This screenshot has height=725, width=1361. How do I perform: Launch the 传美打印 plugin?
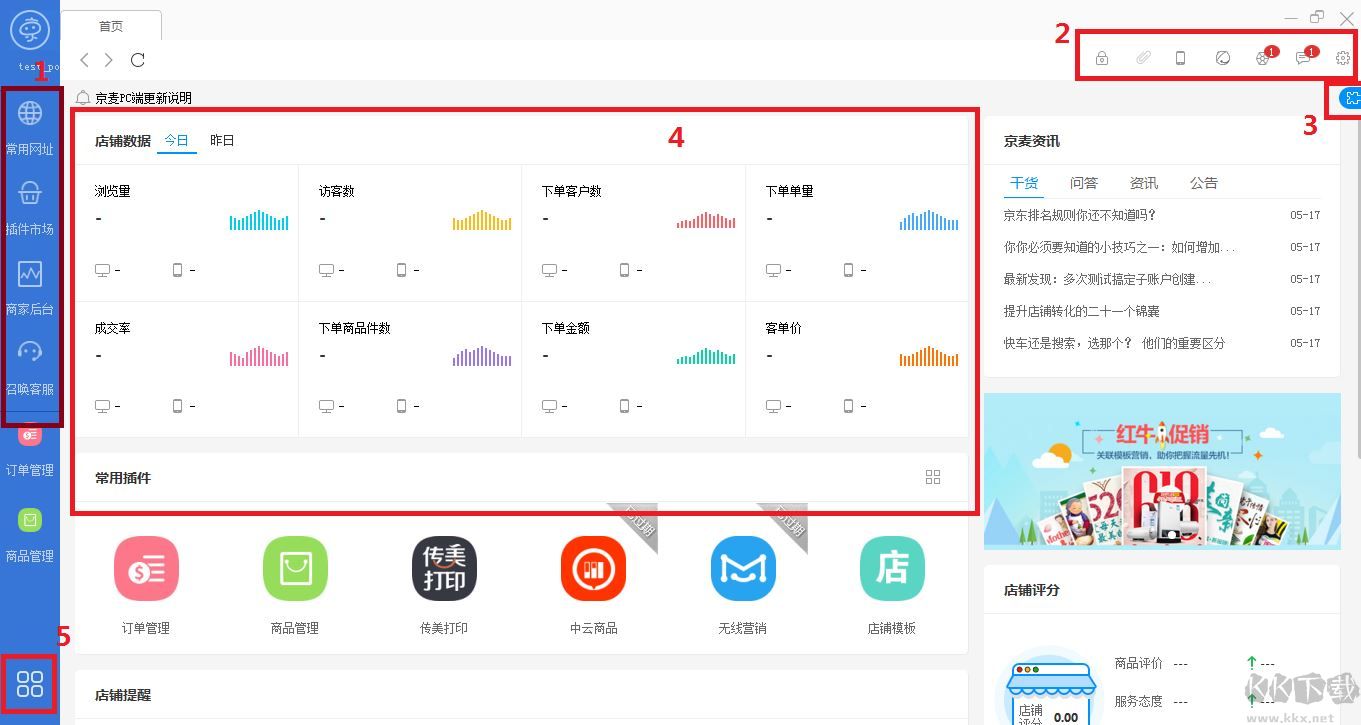(x=444, y=568)
